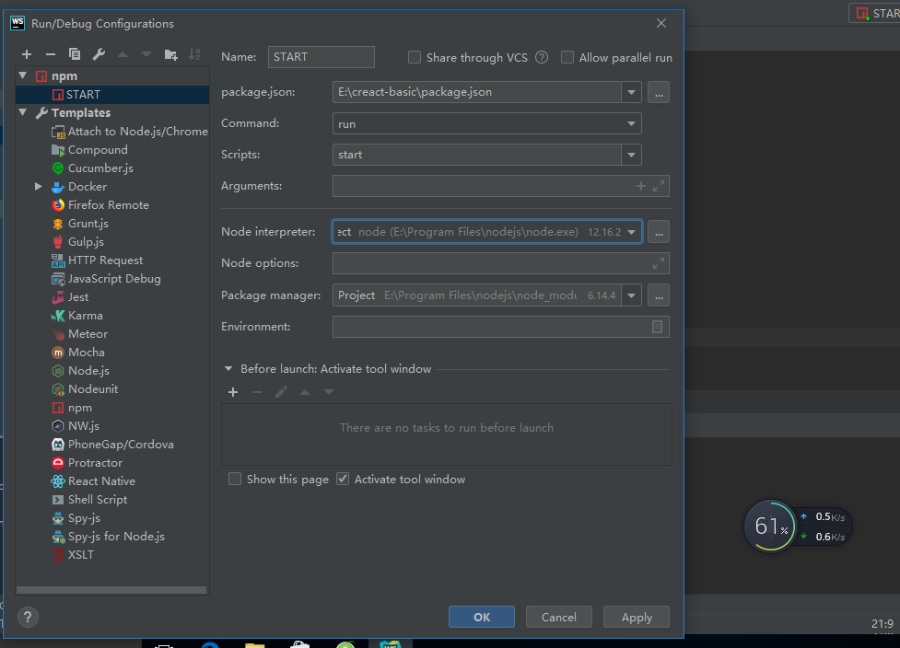
Task: Click the Apply button
Action: pos(636,617)
